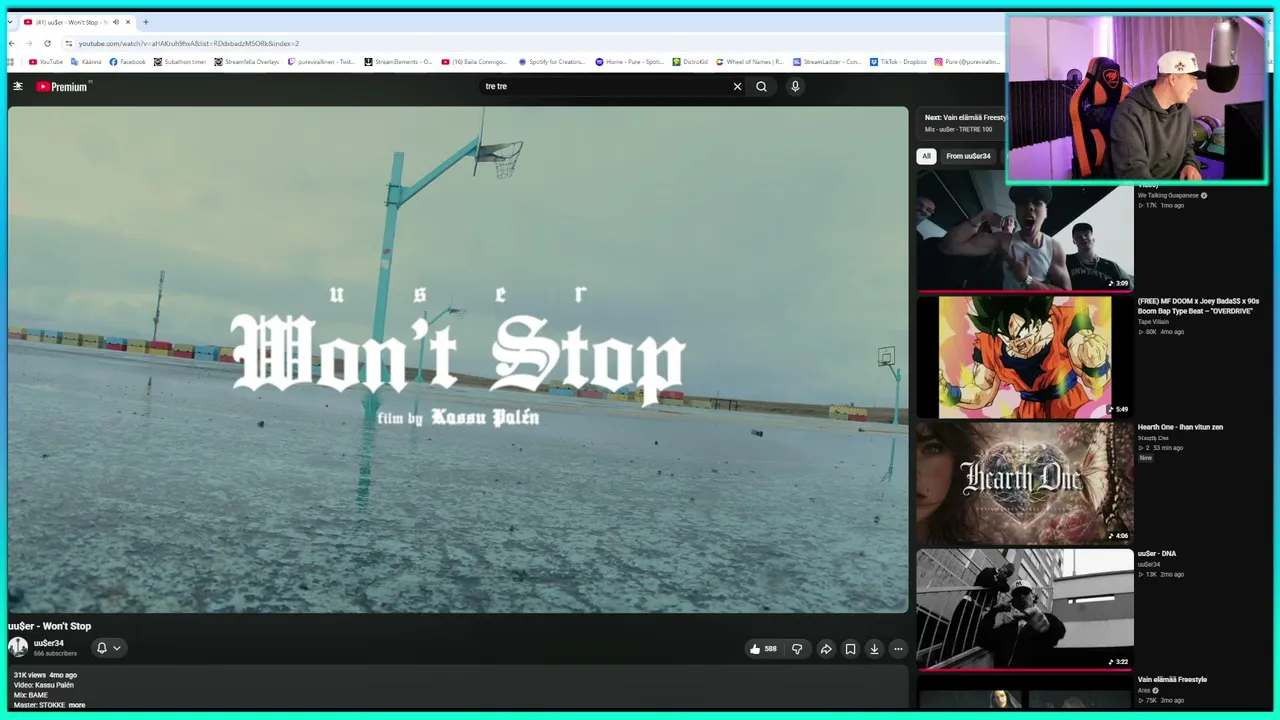This screenshot has height=720, width=1280.
Task: Go to YouTube Premium home logo
Action: (62, 87)
